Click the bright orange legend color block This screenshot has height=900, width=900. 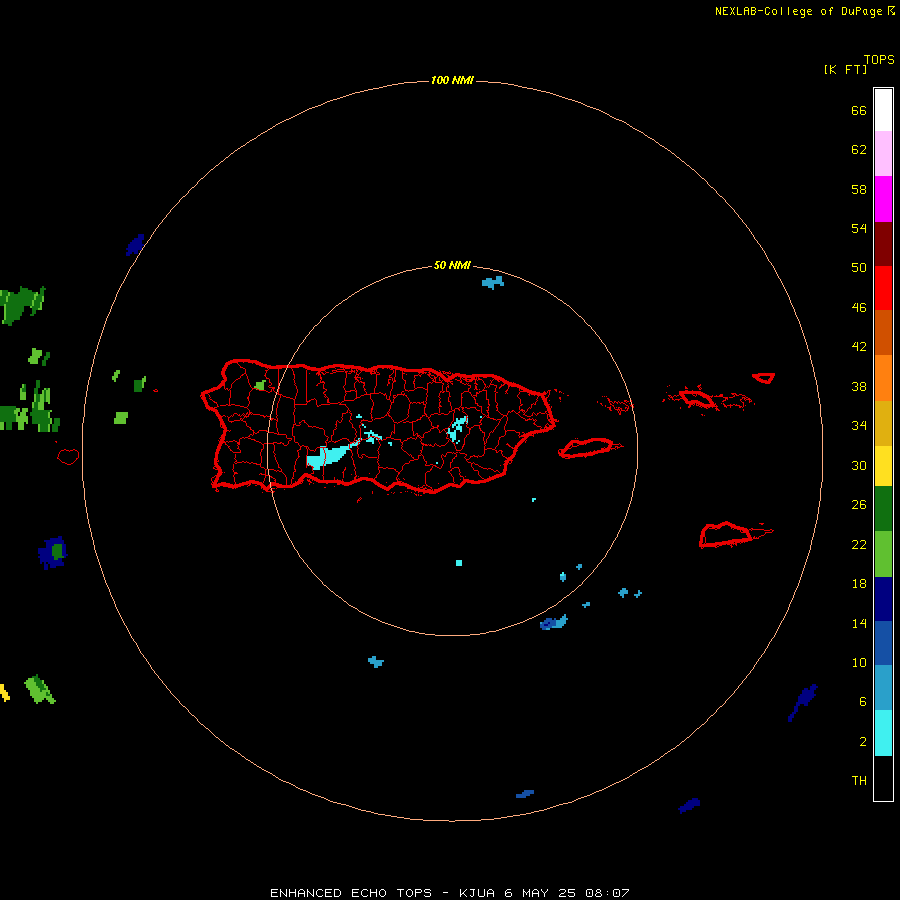pyautogui.click(x=883, y=377)
